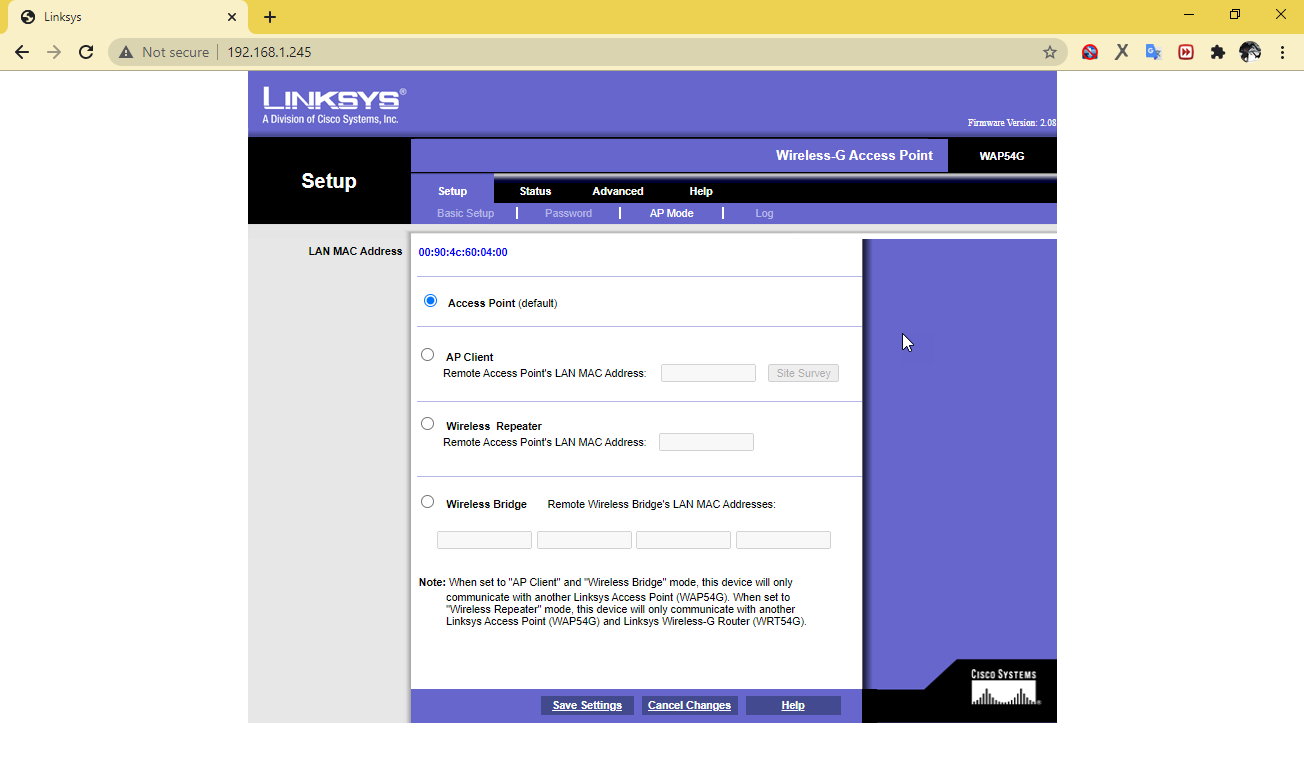Screen dimensions: 1304x768
Task: Switch to the AP Mode sub-tab
Action: (671, 213)
